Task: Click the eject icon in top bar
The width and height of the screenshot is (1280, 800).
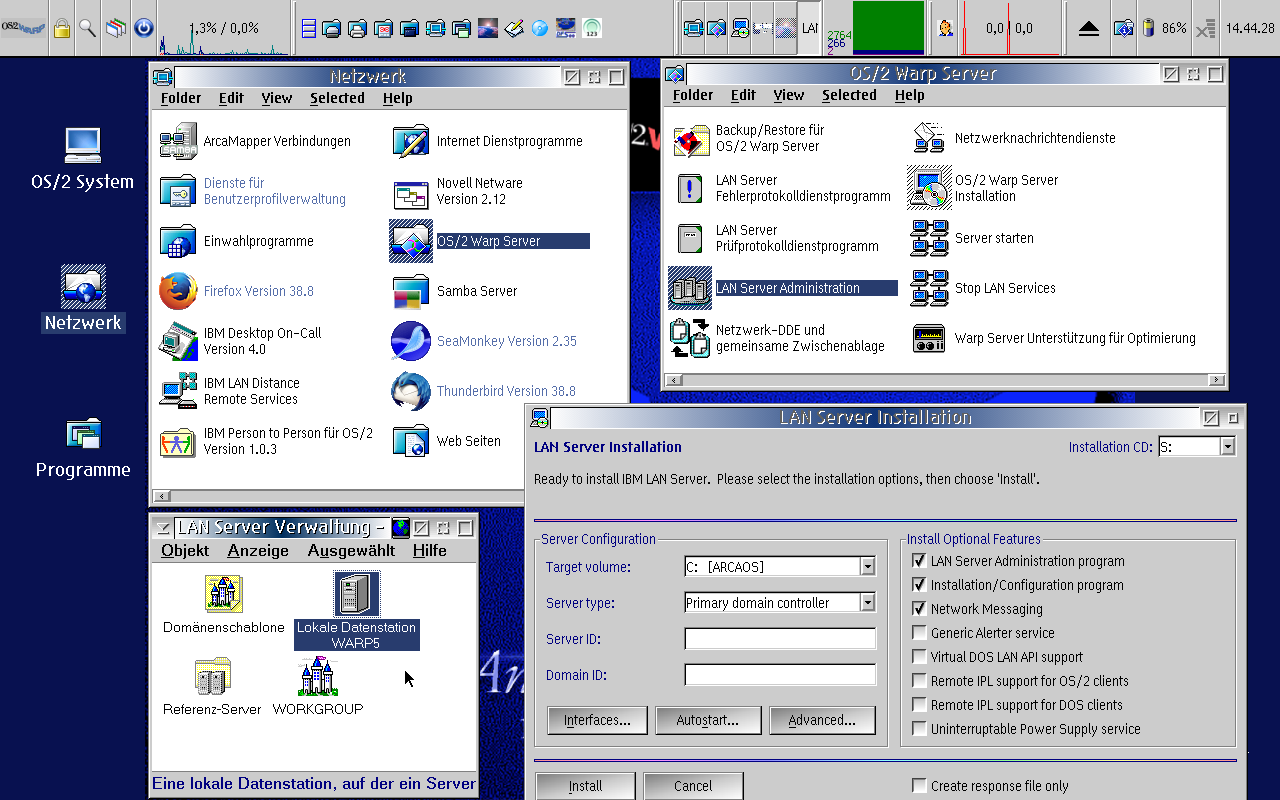Action: 1089,29
